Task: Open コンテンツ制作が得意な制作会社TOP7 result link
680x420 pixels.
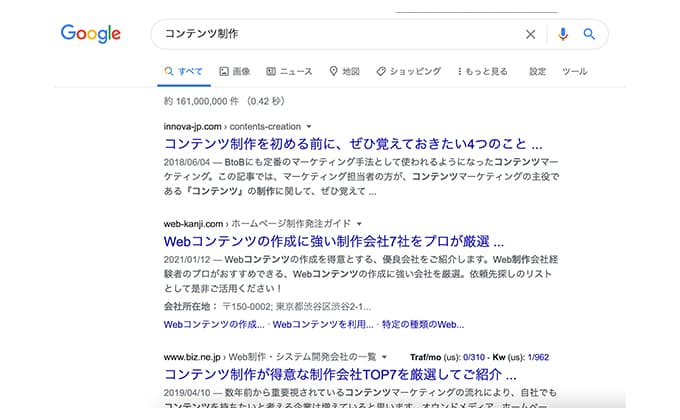Action: (340, 374)
